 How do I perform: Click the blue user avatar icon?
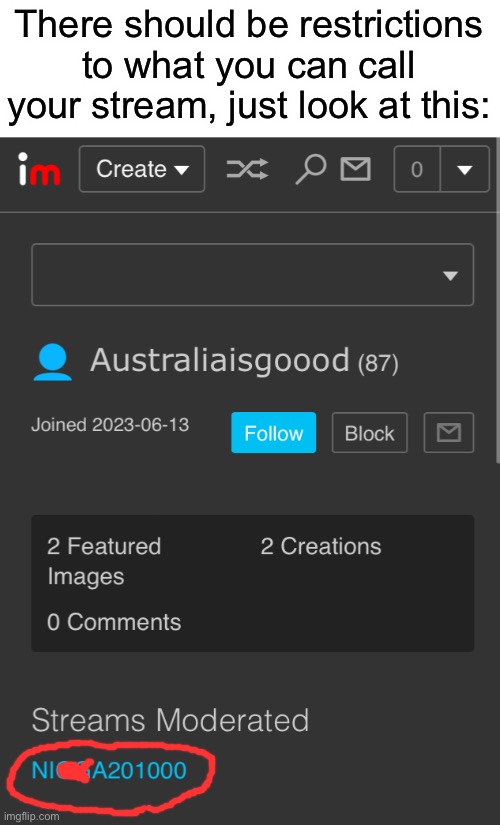click(x=53, y=362)
